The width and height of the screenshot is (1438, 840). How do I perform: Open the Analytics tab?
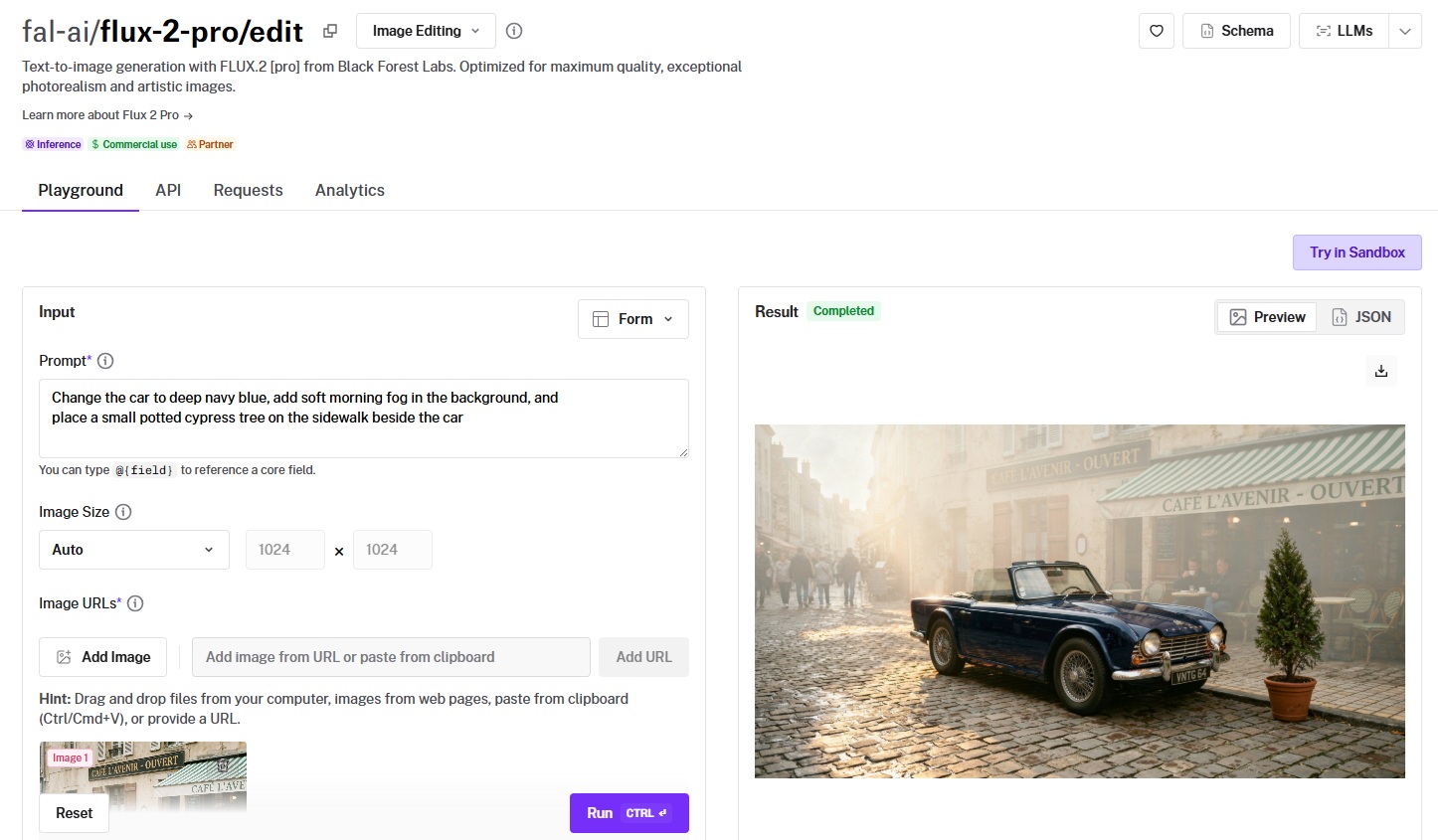(349, 190)
